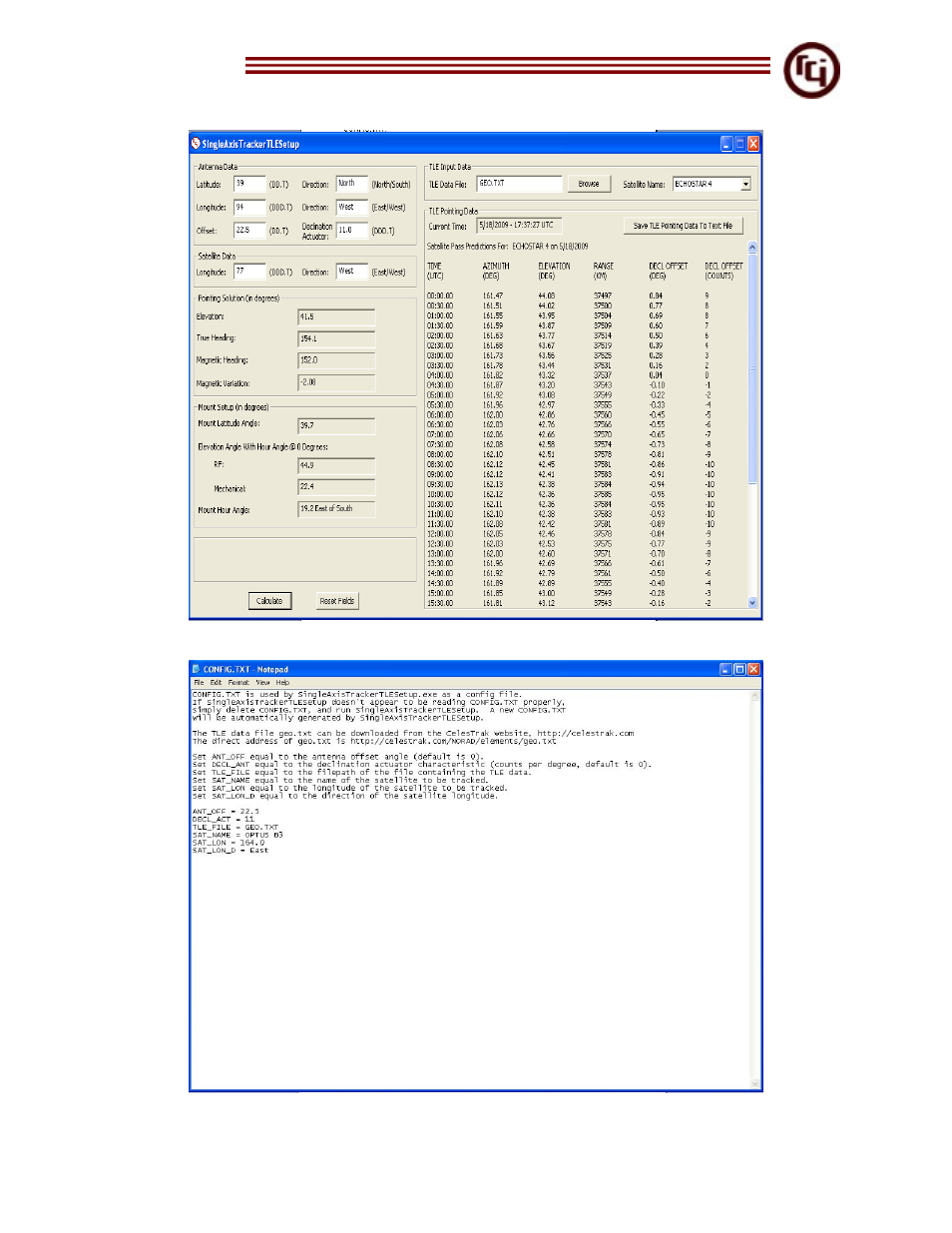Click the True Heading result field 154.1
The width and height of the screenshot is (952, 1233).
pos(336,338)
